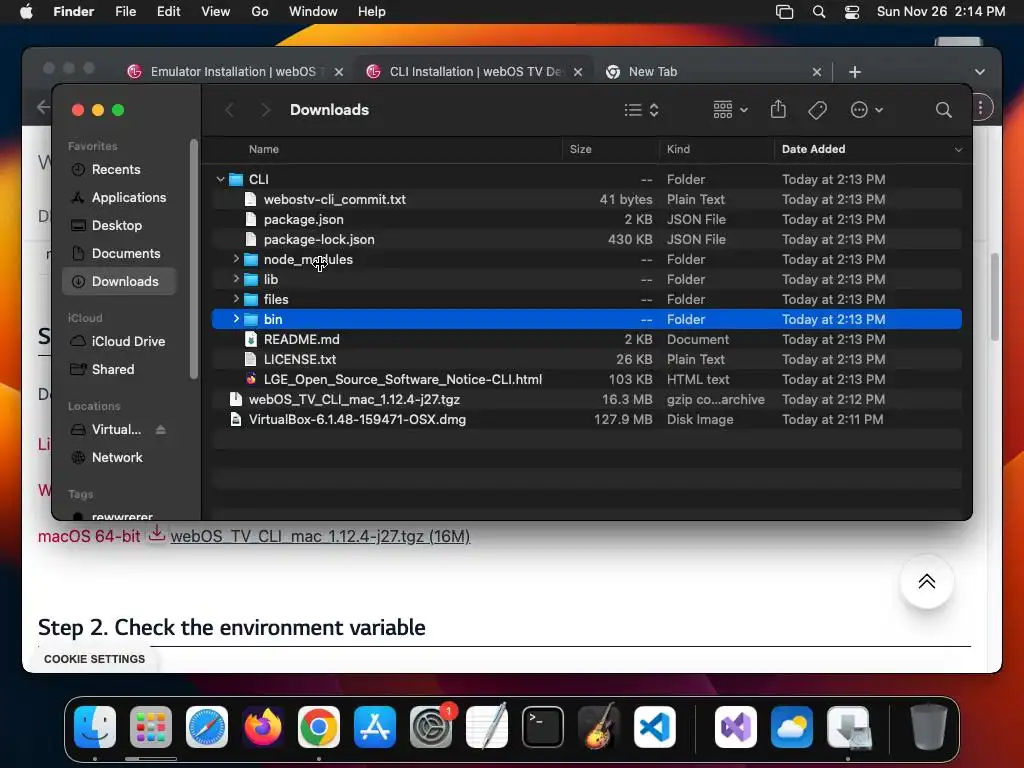Image resolution: width=1024 pixels, height=768 pixels.
Task: Open Spotlight search in menu bar
Action: coord(818,12)
